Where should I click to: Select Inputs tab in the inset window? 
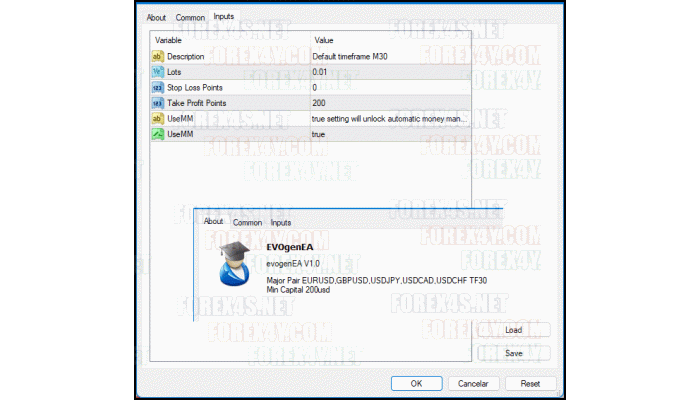click(281, 222)
